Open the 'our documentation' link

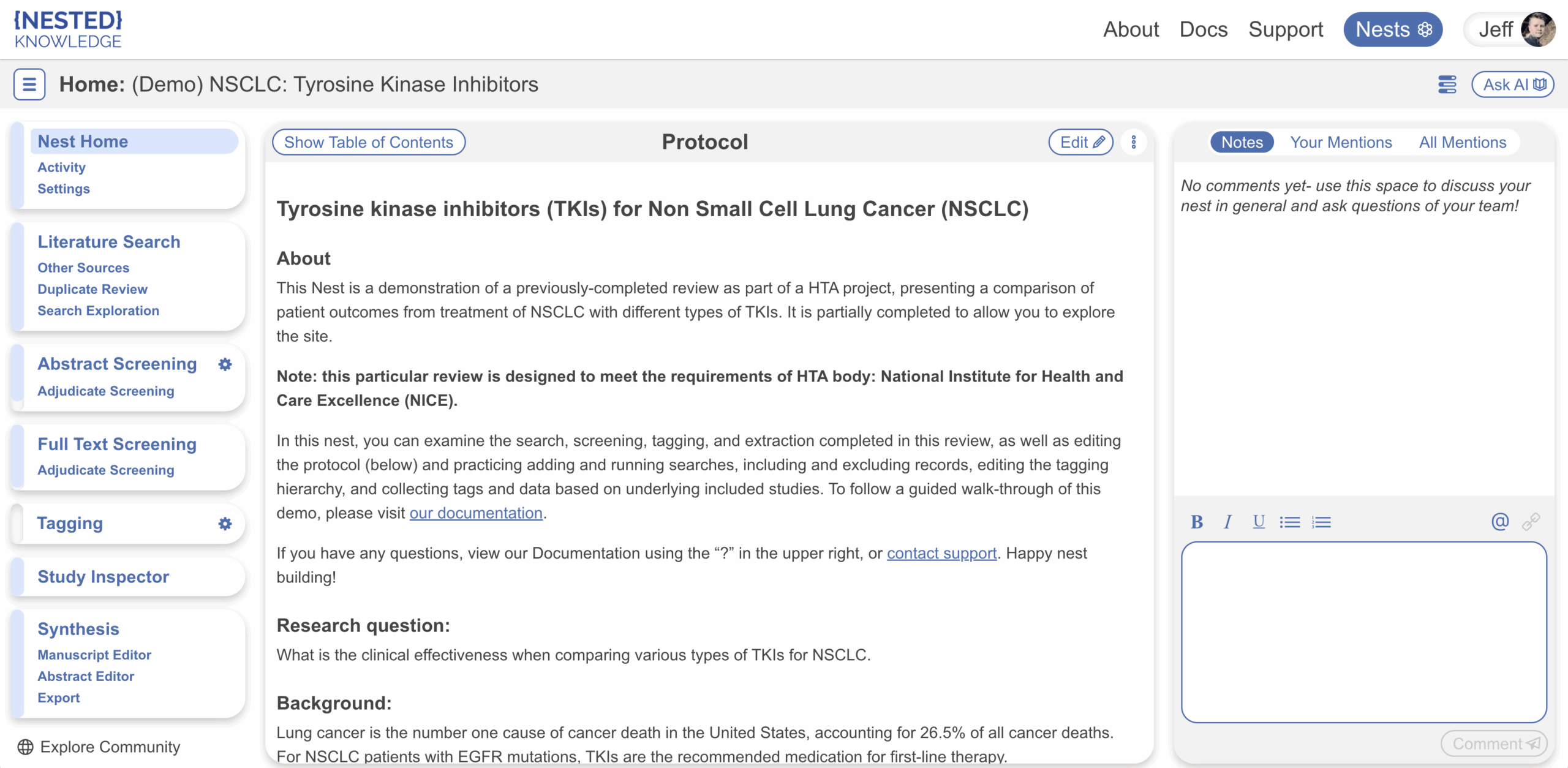pos(476,513)
